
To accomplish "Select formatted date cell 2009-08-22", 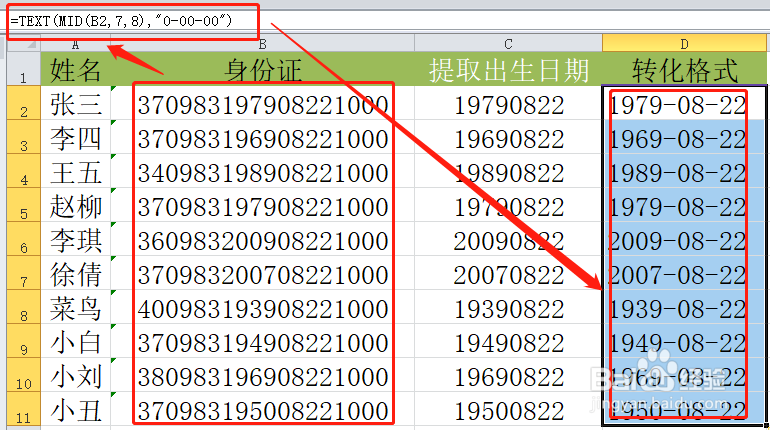I will [x=684, y=239].
